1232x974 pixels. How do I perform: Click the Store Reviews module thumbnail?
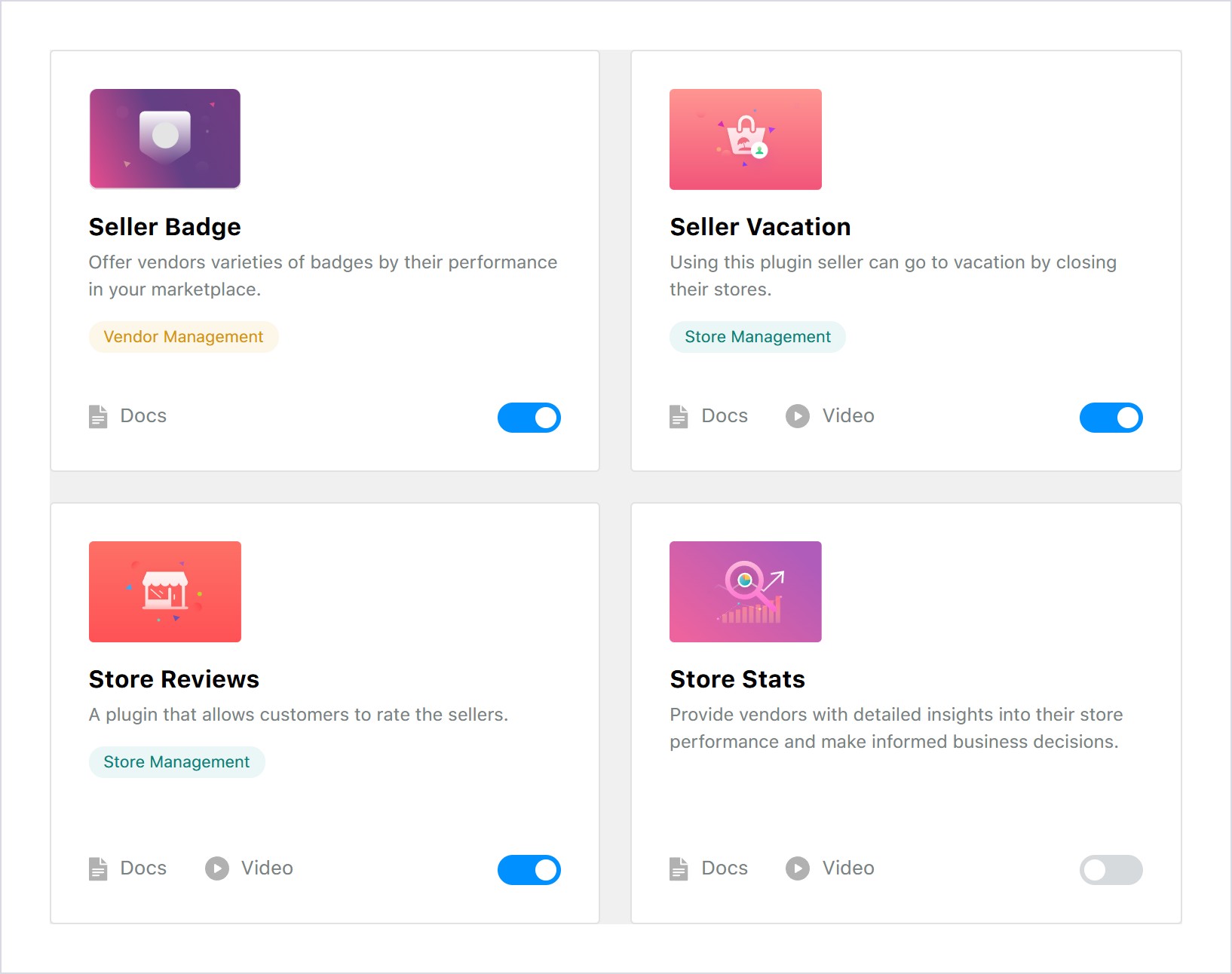(165, 592)
